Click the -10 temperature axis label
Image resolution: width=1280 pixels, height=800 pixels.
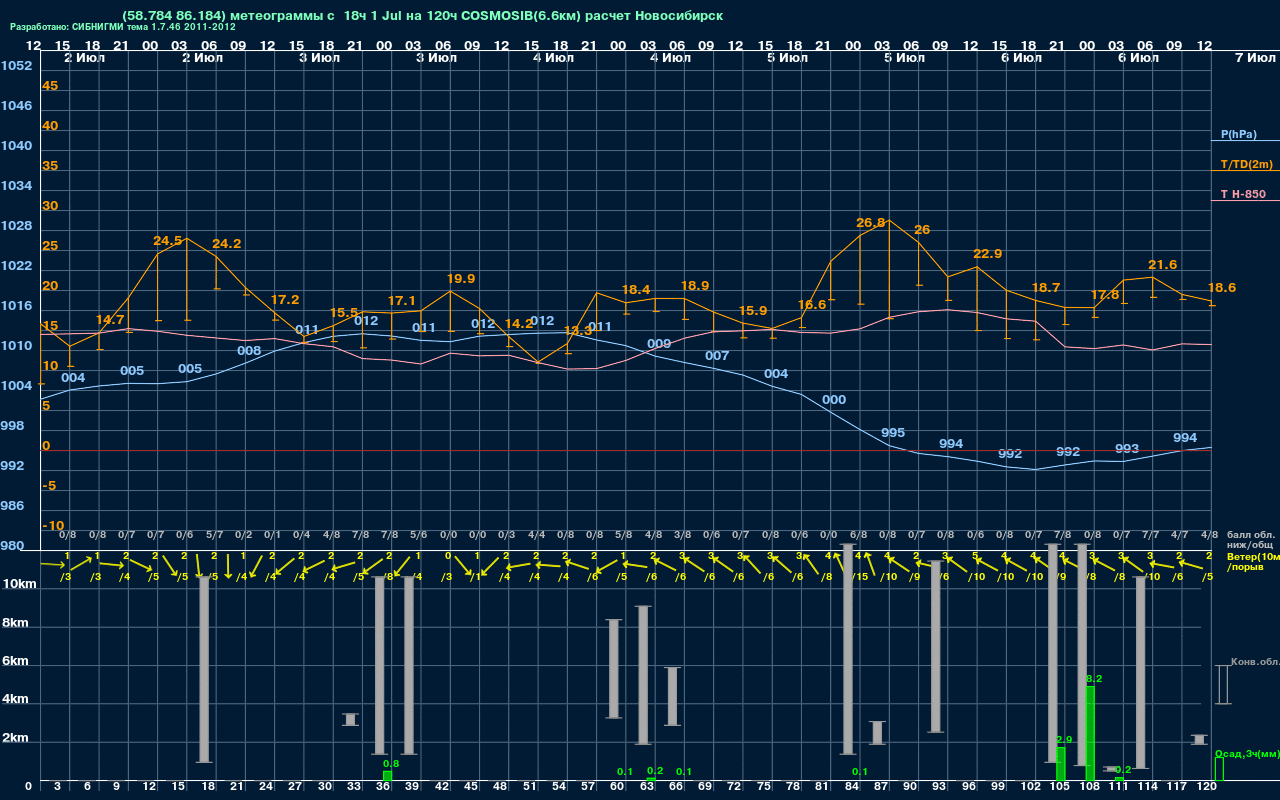point(53,526)
